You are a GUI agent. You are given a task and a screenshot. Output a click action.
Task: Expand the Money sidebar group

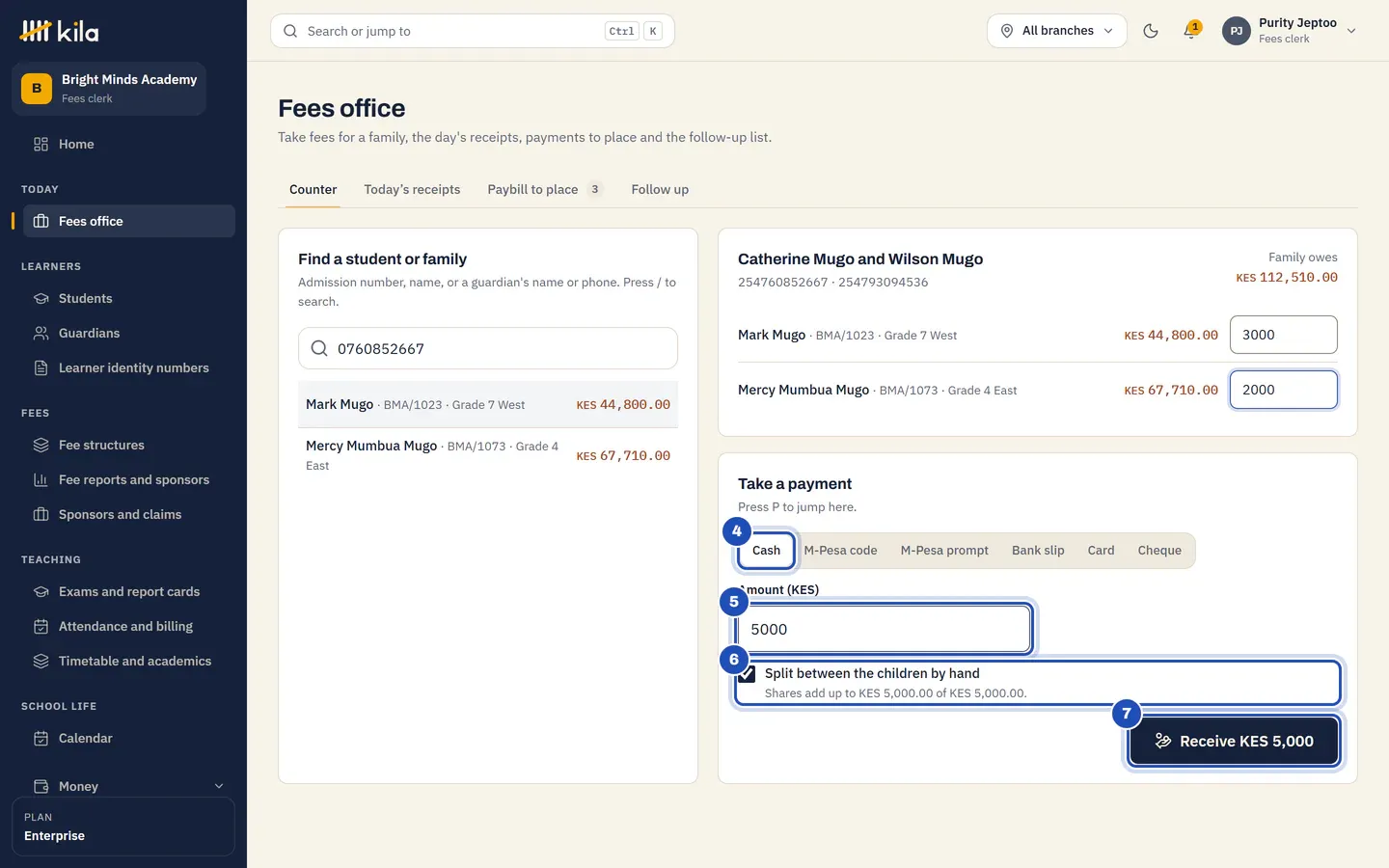(x=129, y=786)
